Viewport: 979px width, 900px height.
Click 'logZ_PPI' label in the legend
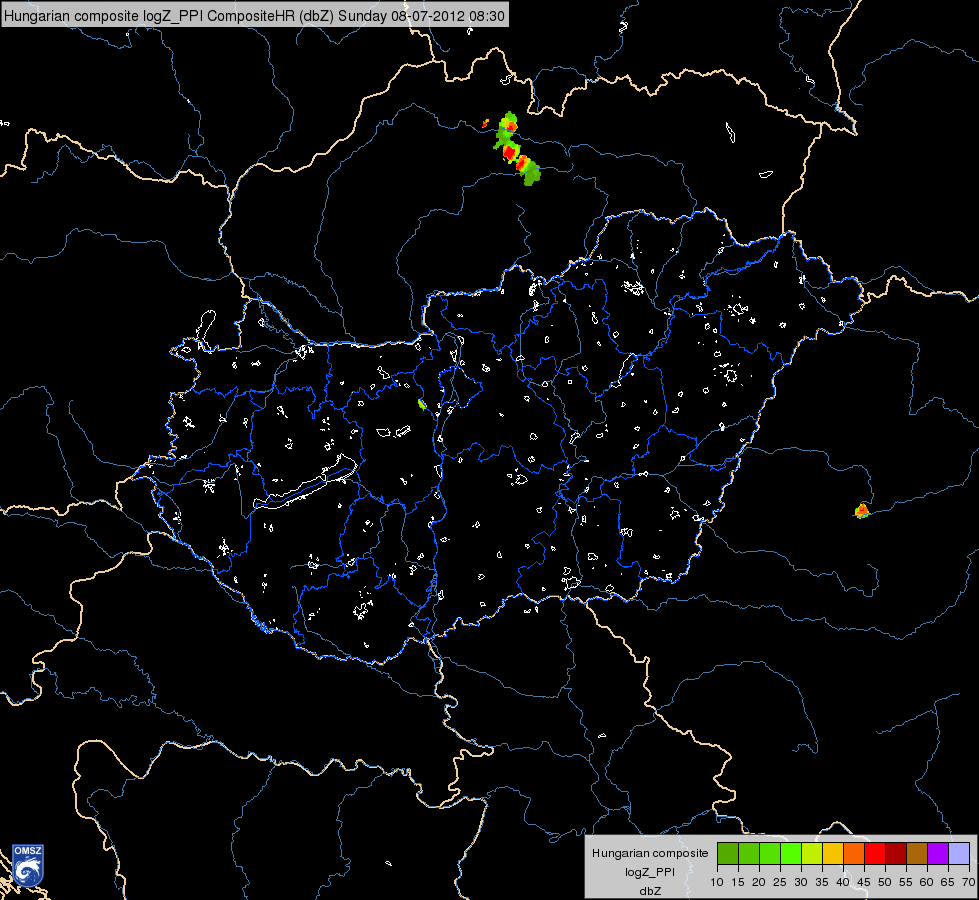(x=650, y=872)
